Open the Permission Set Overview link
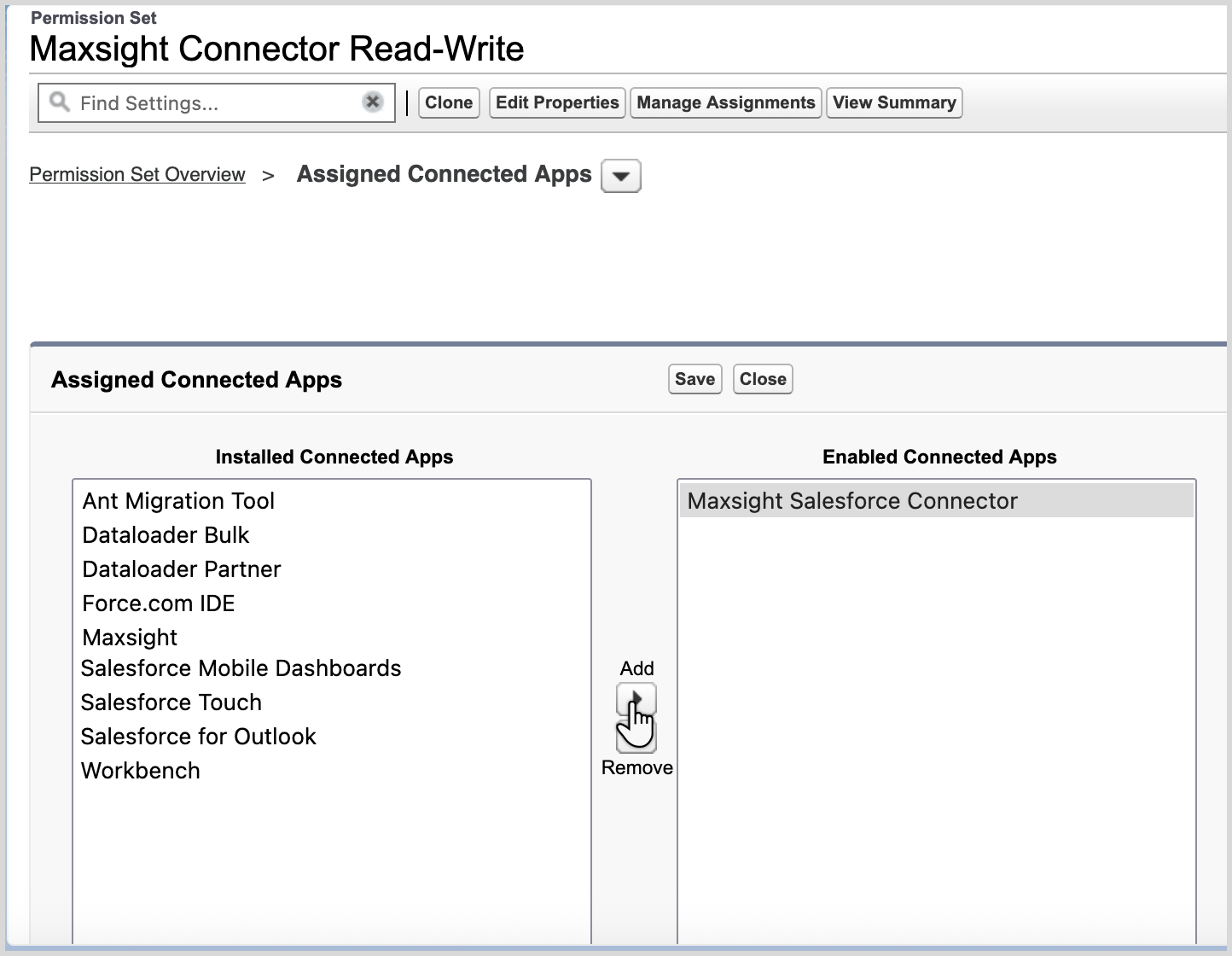 (137, 174)
